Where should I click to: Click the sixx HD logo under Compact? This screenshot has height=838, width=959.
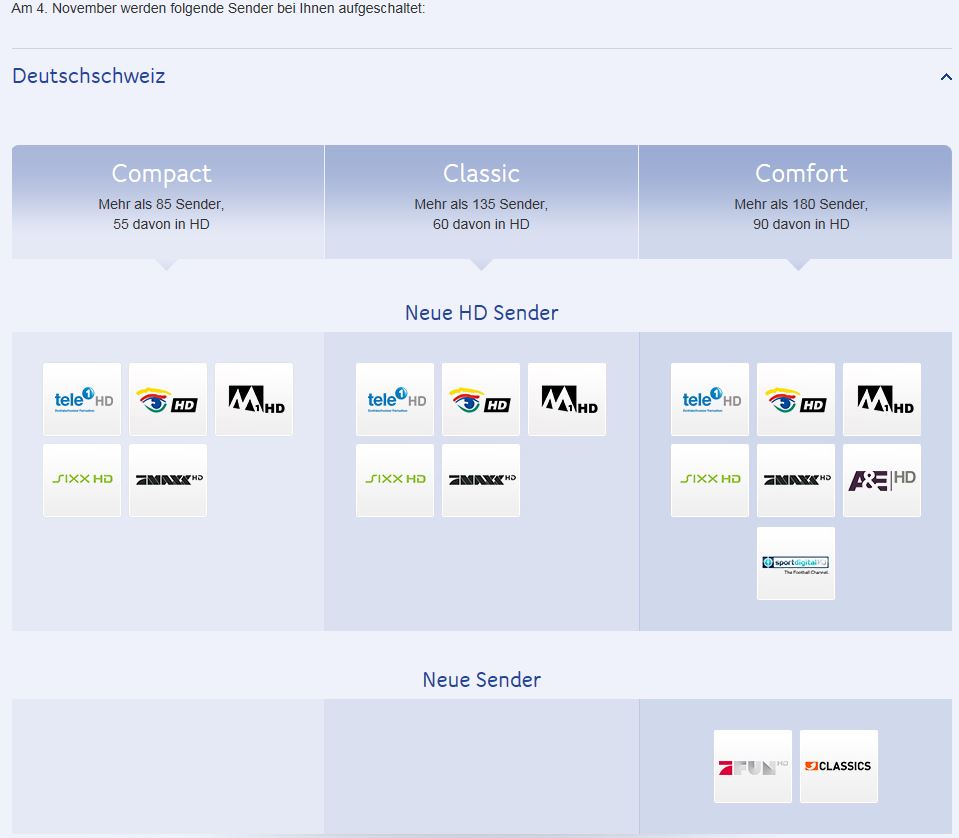82,481
